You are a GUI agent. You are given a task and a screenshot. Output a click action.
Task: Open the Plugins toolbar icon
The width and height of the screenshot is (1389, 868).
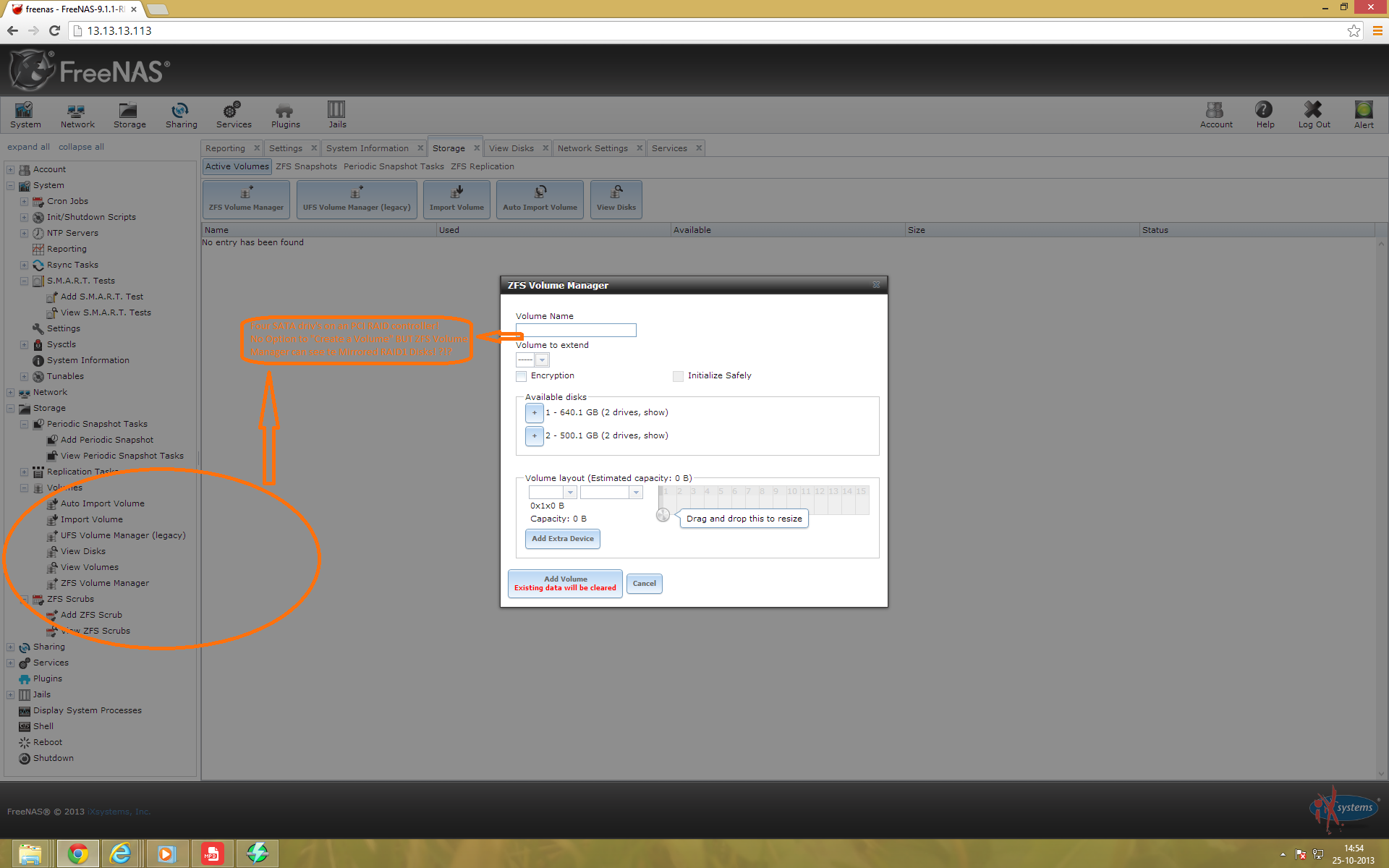[285, 115]
